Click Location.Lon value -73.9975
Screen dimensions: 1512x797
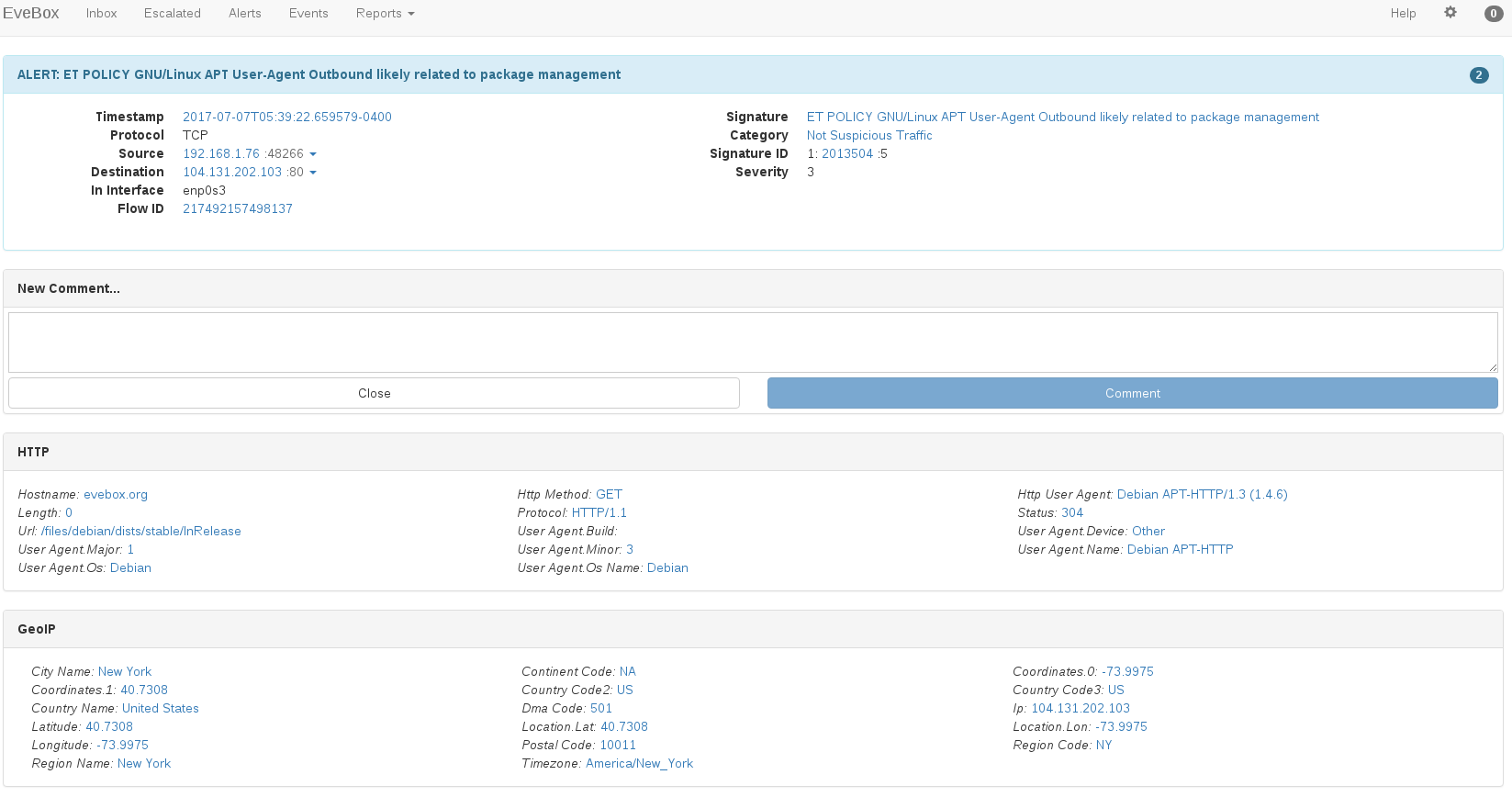[x=1121, y=727]
